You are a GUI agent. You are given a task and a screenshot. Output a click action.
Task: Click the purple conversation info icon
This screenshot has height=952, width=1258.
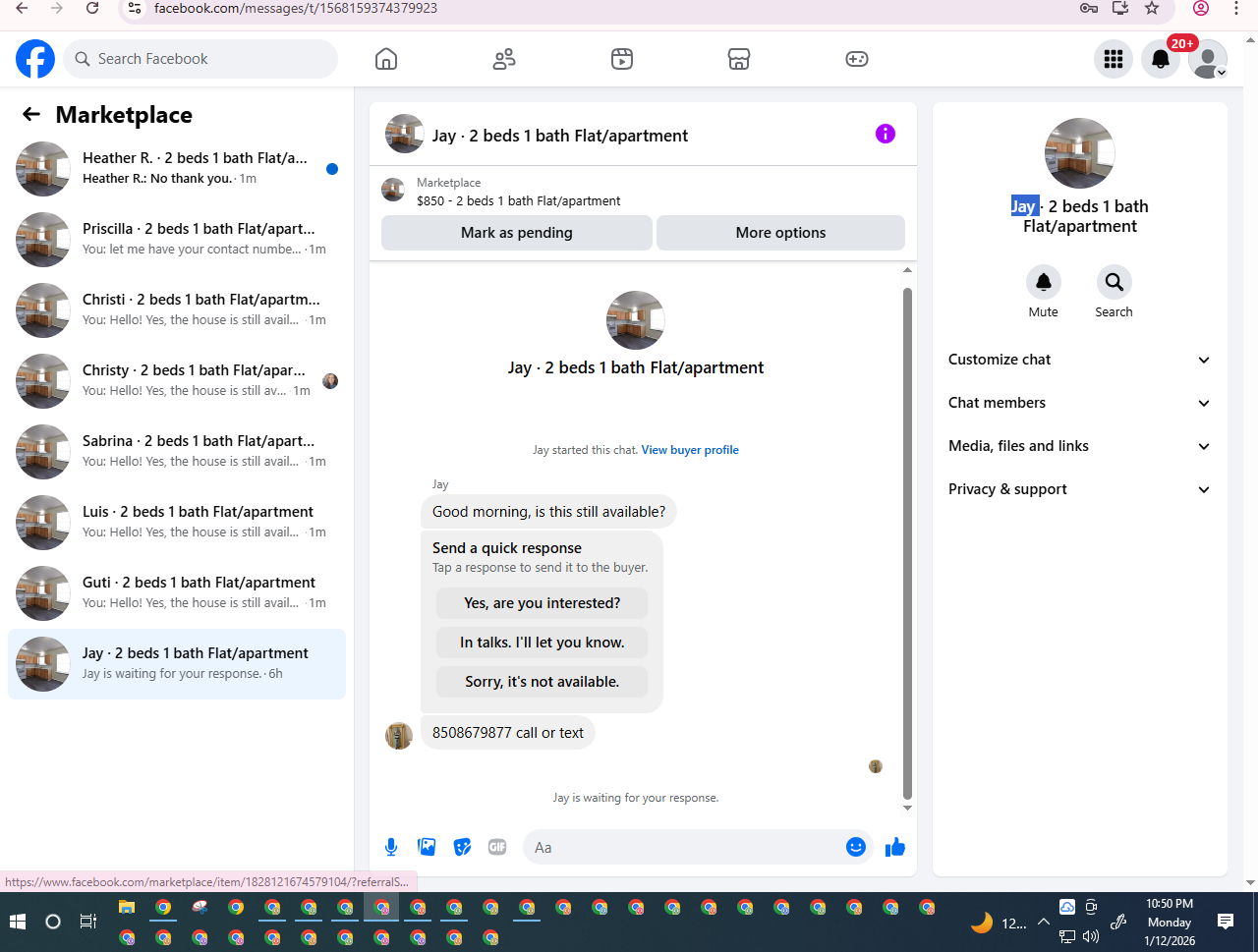(x=886, y=134)
